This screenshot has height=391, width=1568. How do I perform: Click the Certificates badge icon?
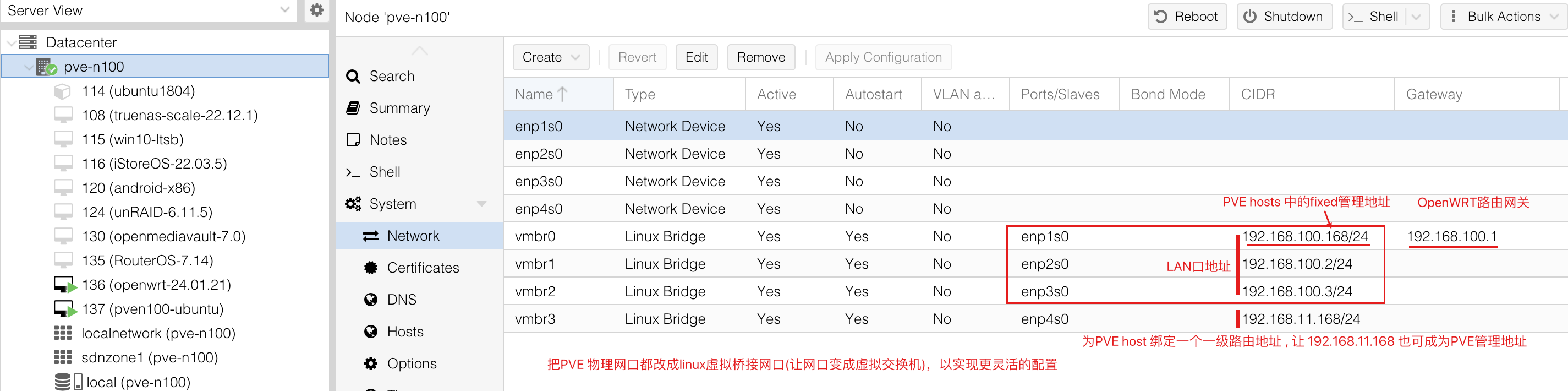tap(371, 268)
